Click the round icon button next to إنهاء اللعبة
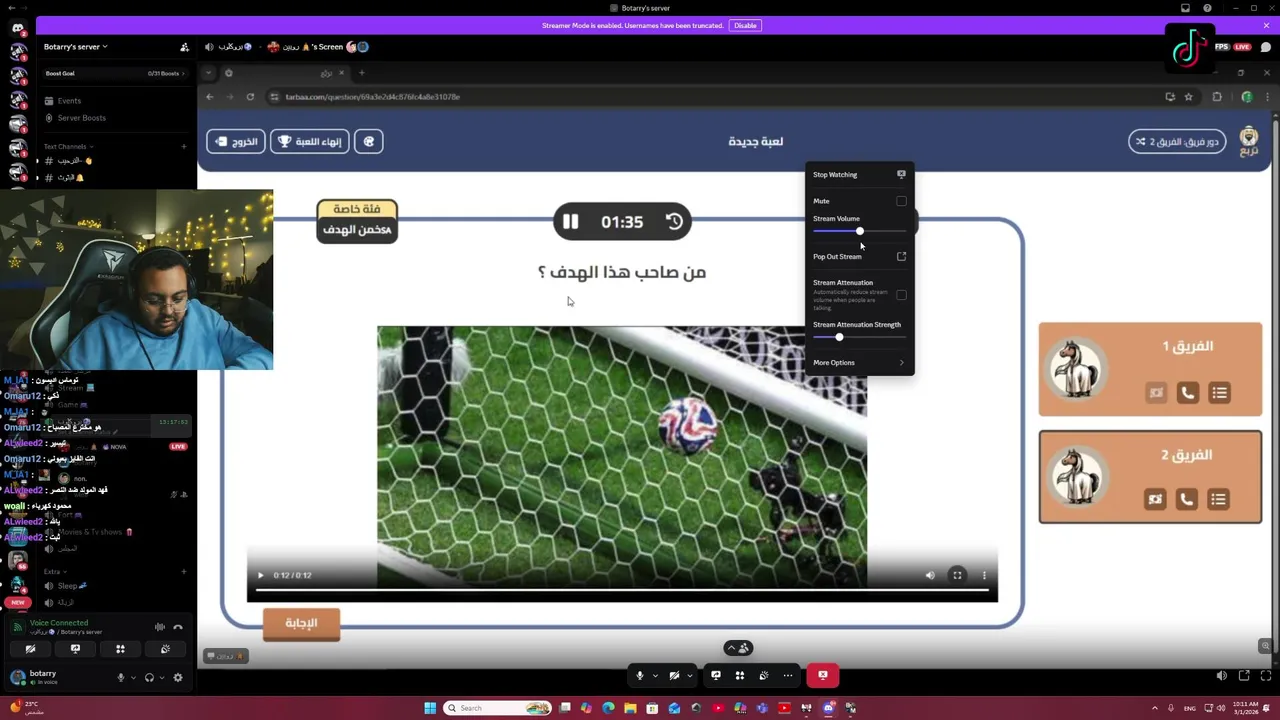The height and width of the screenshot is (720, 1280). click(x=369, y=142)
